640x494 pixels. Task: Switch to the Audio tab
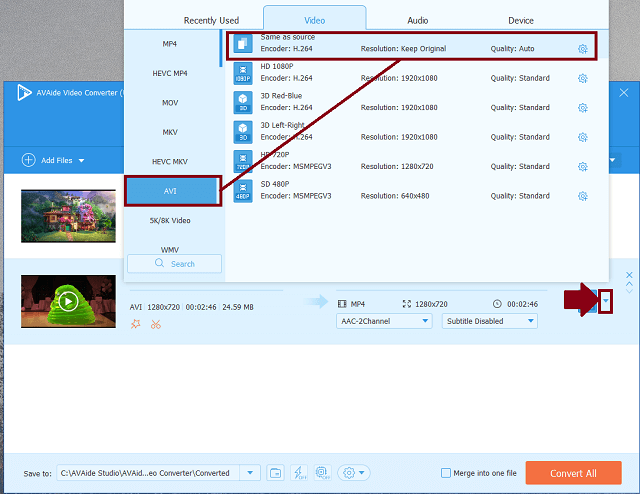tap(418, 20)
